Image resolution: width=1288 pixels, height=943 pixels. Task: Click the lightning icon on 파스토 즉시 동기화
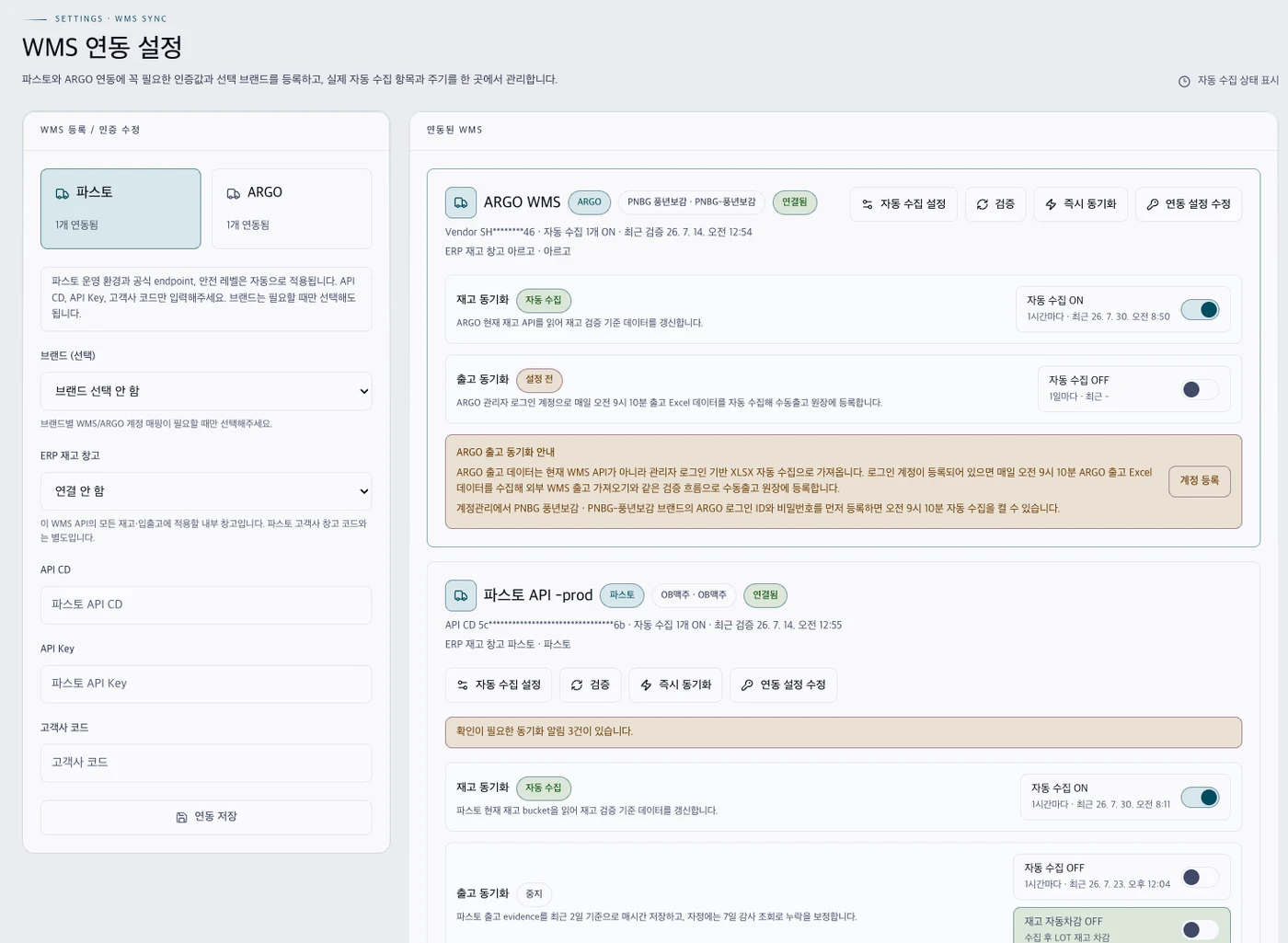point(646,685)
